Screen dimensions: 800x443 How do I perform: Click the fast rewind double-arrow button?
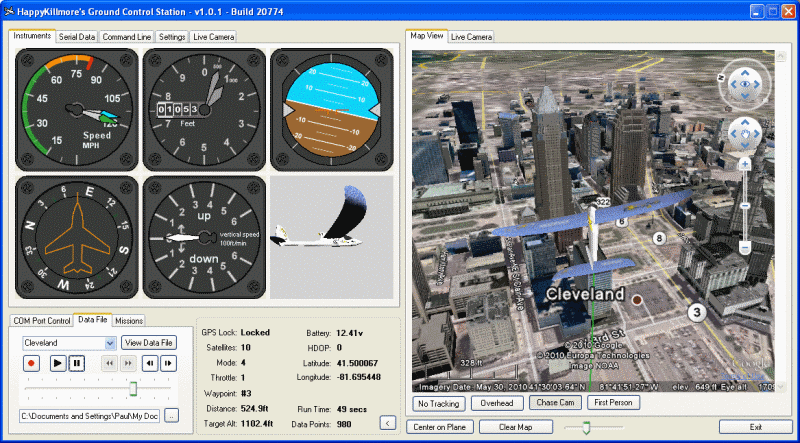click(x=109, y=363)
